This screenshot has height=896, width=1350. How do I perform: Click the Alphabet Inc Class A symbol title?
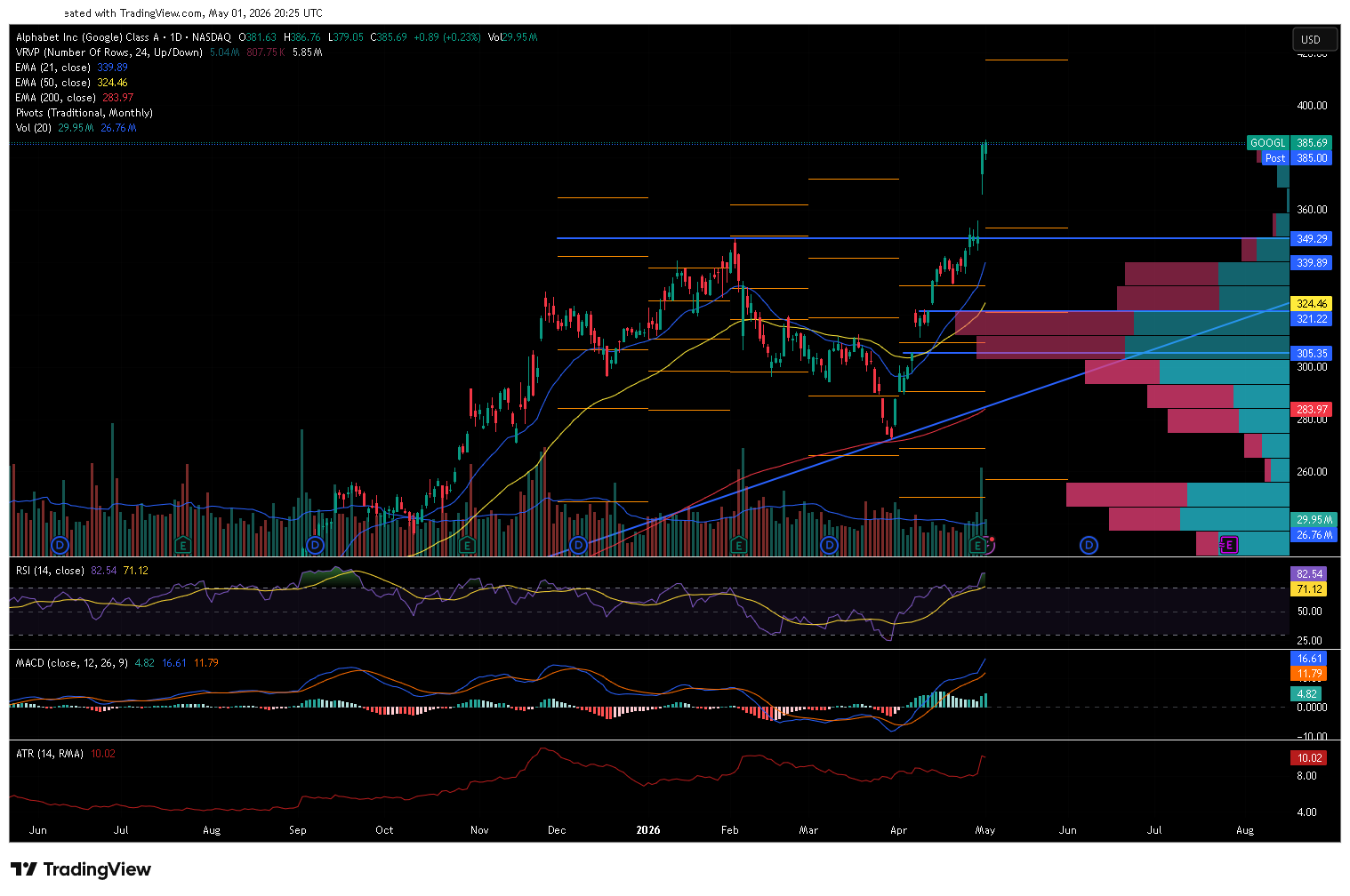click(x=123, y=37)
